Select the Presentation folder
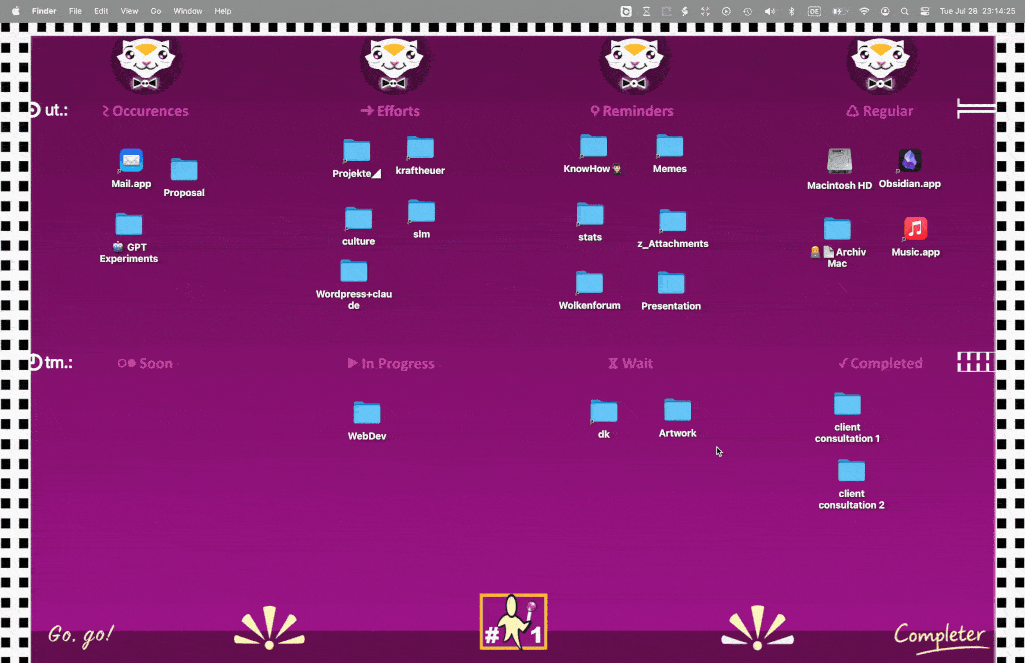Viewport: 1025px width, 663px height. pos(671,283)
